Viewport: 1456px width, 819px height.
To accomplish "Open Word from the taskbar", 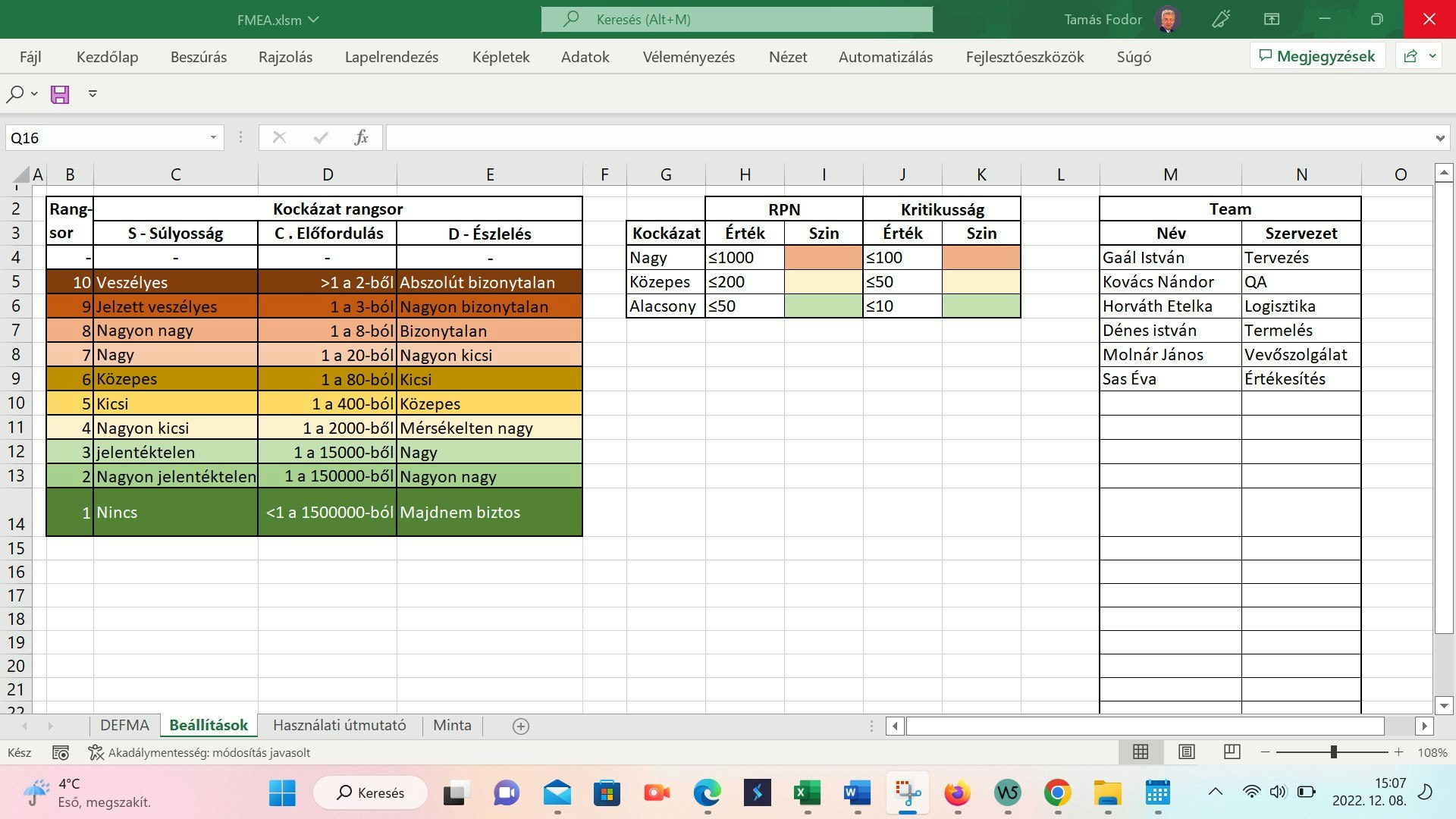I will pyautogui.click(x=857, y=793).
